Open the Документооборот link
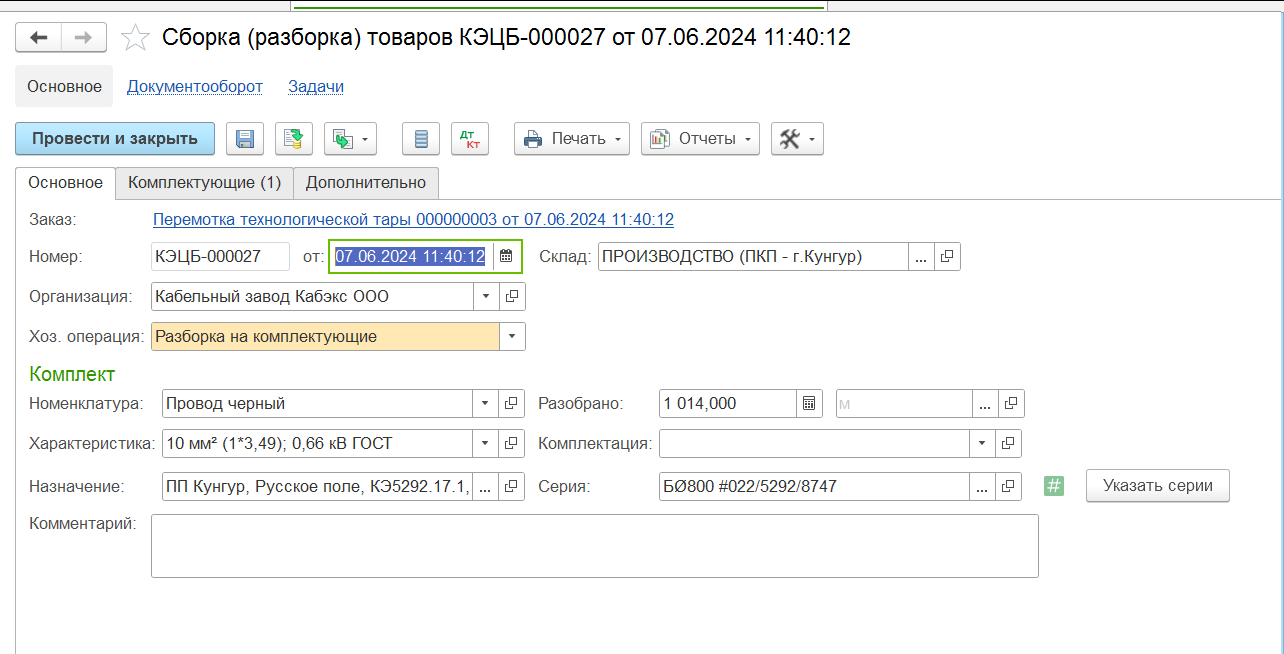Image resolution: width=1284 pixels, height=654 pixels. [x=195, y=86]
